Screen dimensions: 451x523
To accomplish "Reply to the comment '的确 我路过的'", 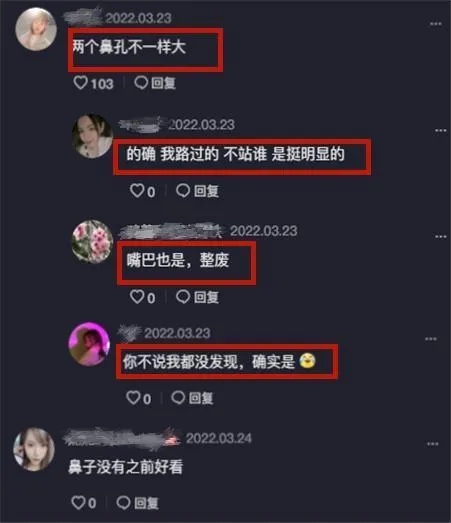I will coord(197,191).
